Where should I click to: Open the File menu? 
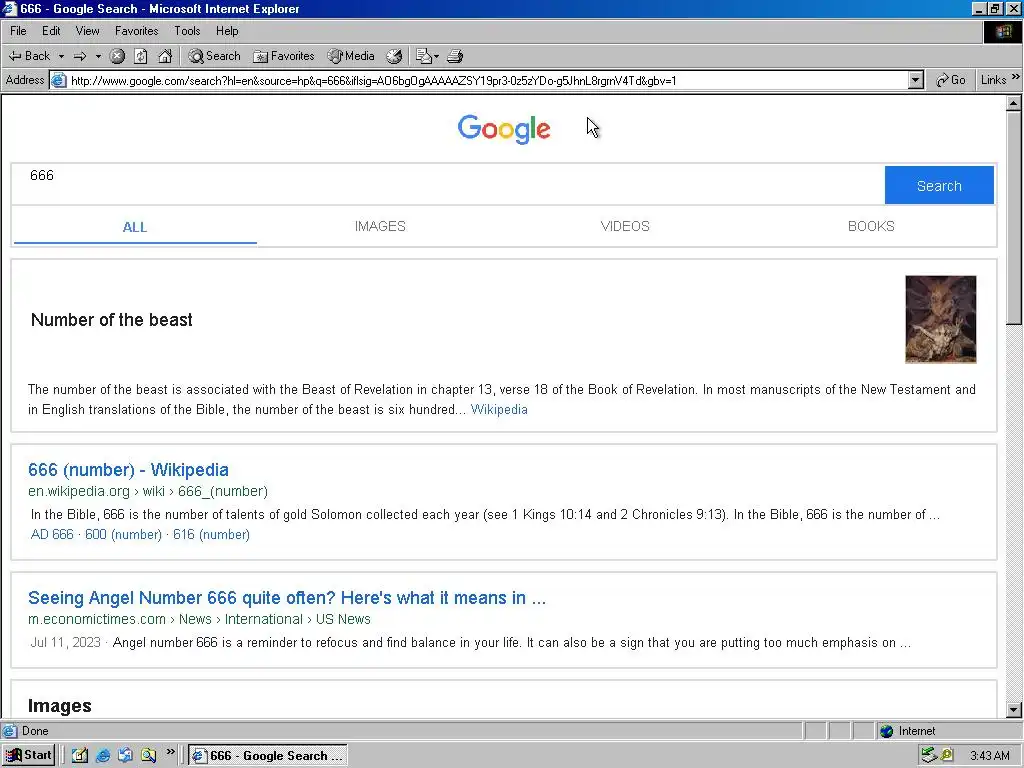(x=18, y=31)
